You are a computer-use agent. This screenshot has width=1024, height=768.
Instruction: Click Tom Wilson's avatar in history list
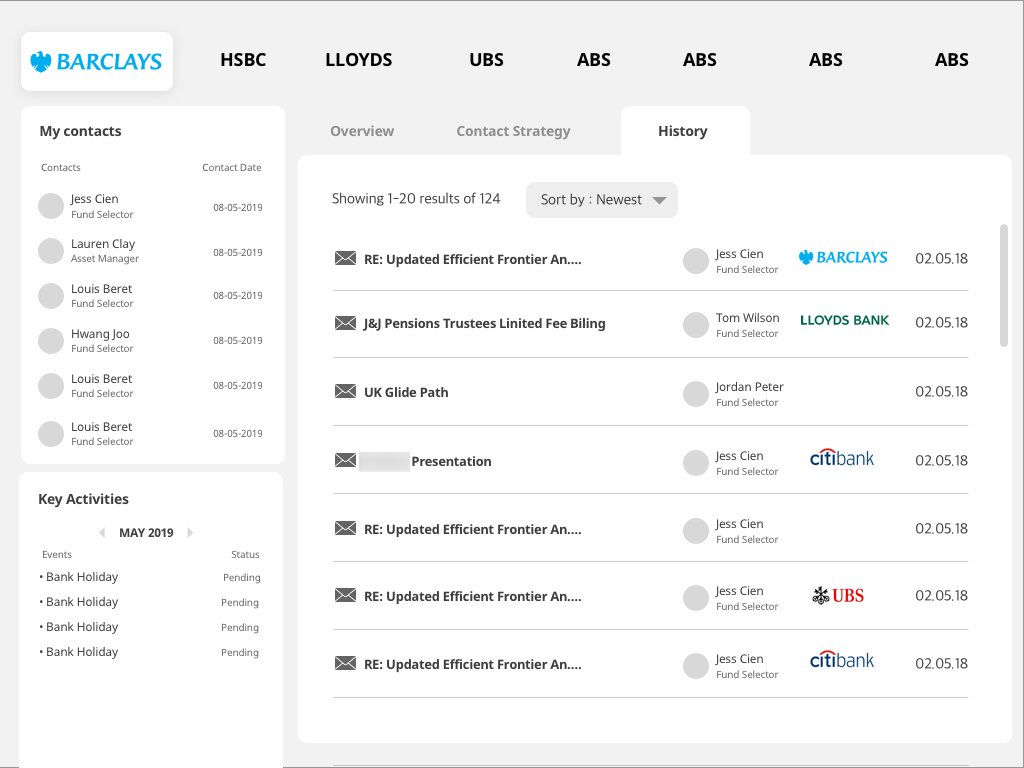tap(696, 325)
